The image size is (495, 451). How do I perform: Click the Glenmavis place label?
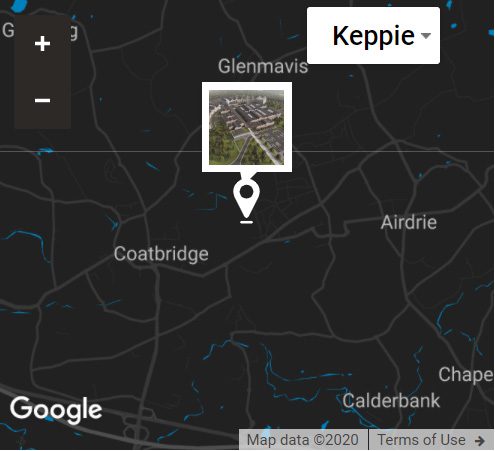click(x=263, y=66)
